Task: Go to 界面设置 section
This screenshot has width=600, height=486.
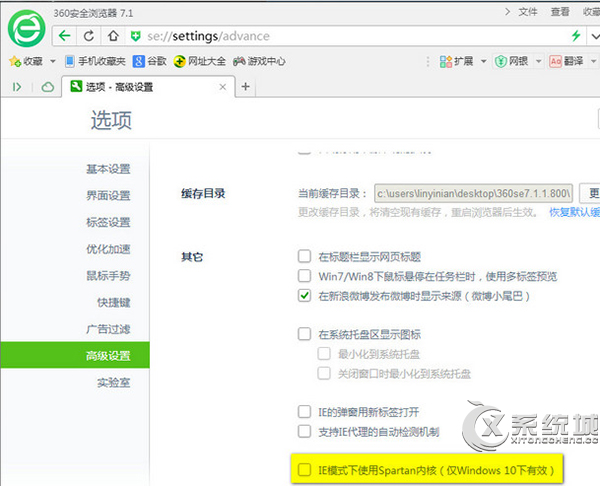Action: click(108, 196)
